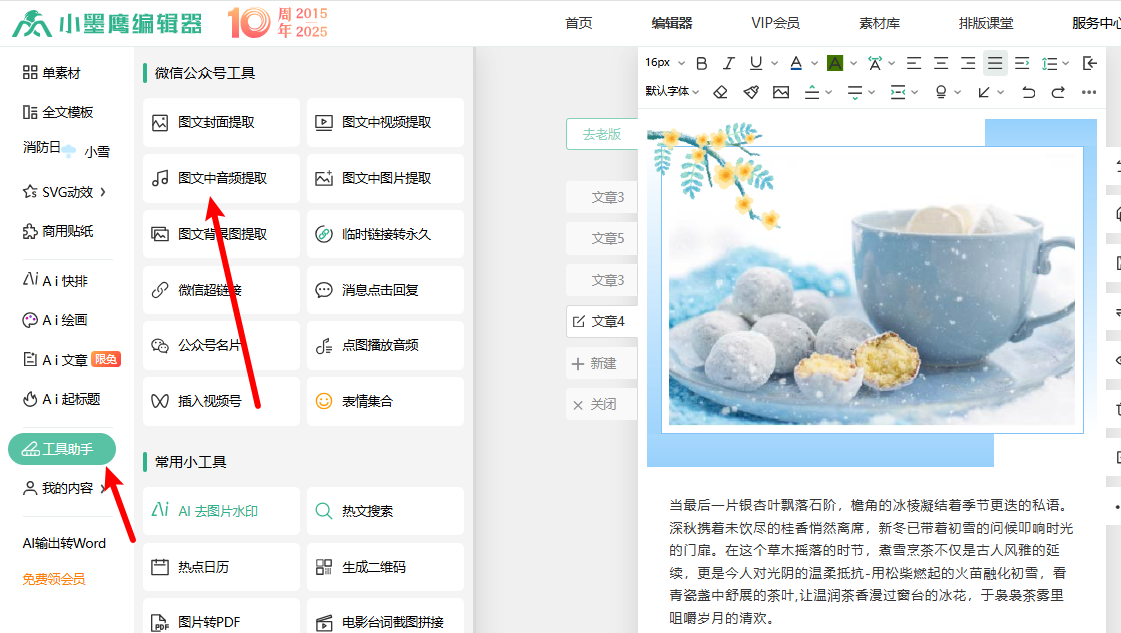Open the three-dots more tools icon
The height and width of the screenshot is (633, 1121).
click(x=1089, y=92)
